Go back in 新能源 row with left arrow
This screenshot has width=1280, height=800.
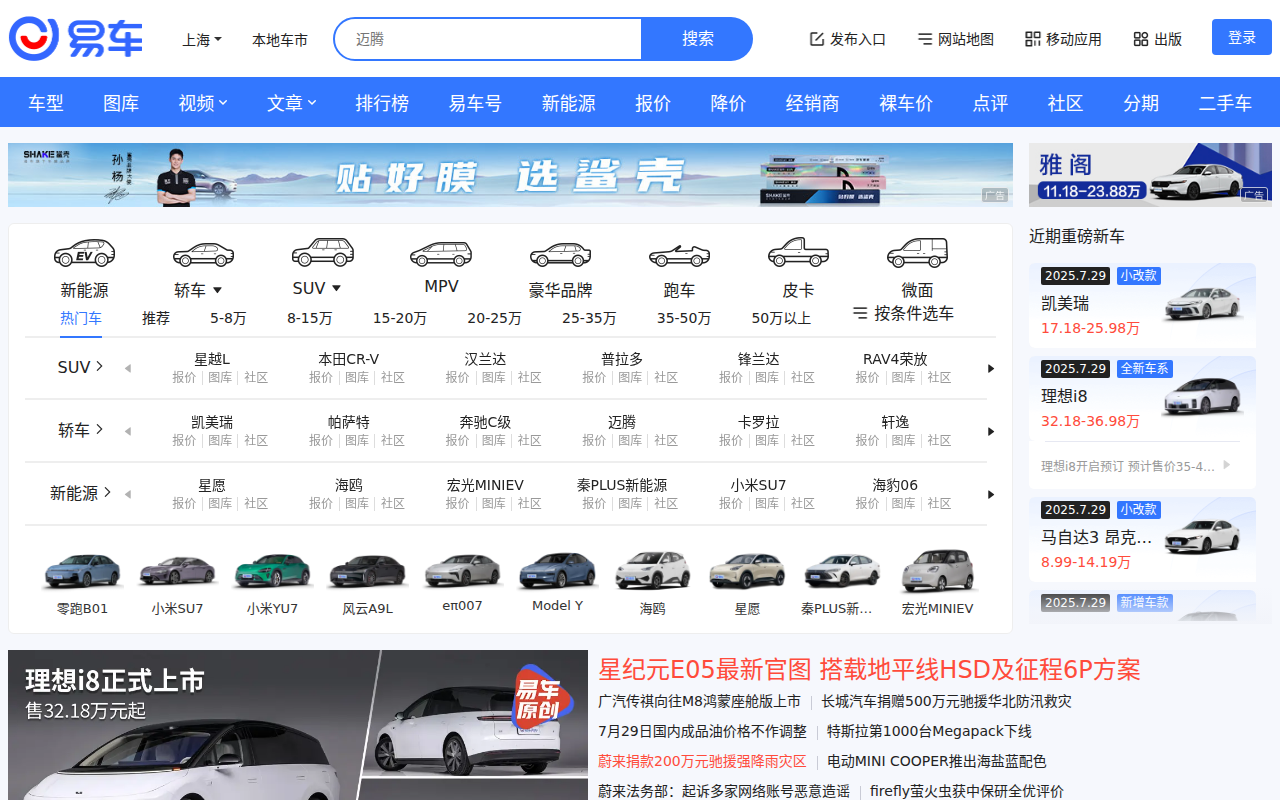[128, 494]
